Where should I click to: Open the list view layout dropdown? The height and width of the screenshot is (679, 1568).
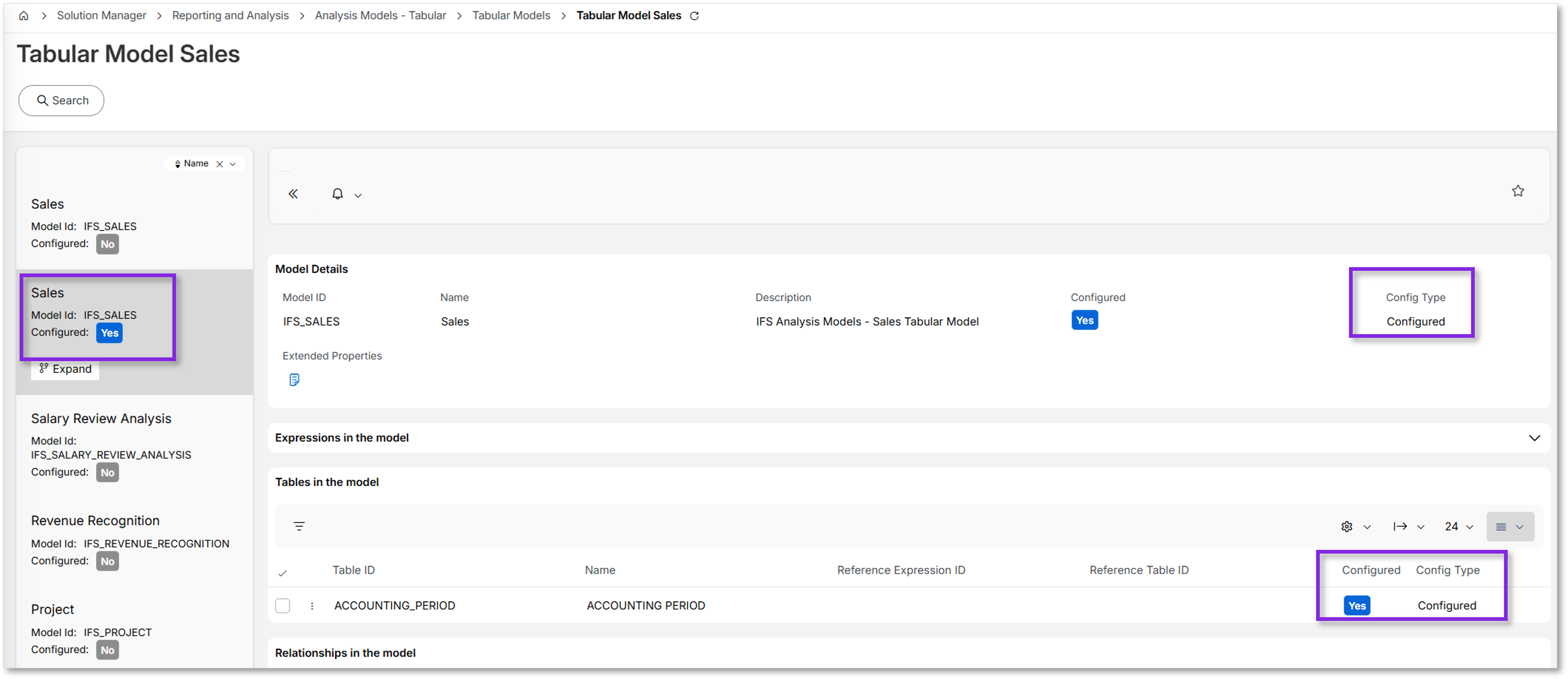(1510, 527)
